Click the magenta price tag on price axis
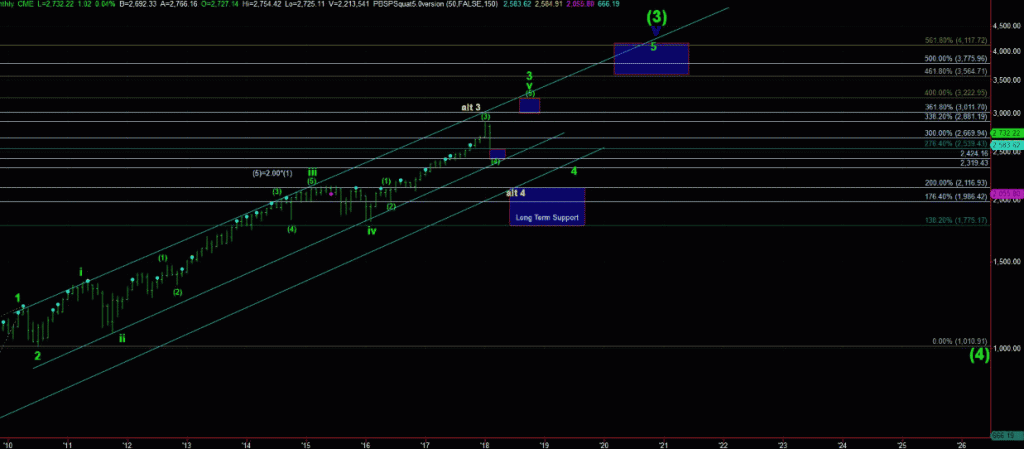1024x449 pixels. (1006, 194)
